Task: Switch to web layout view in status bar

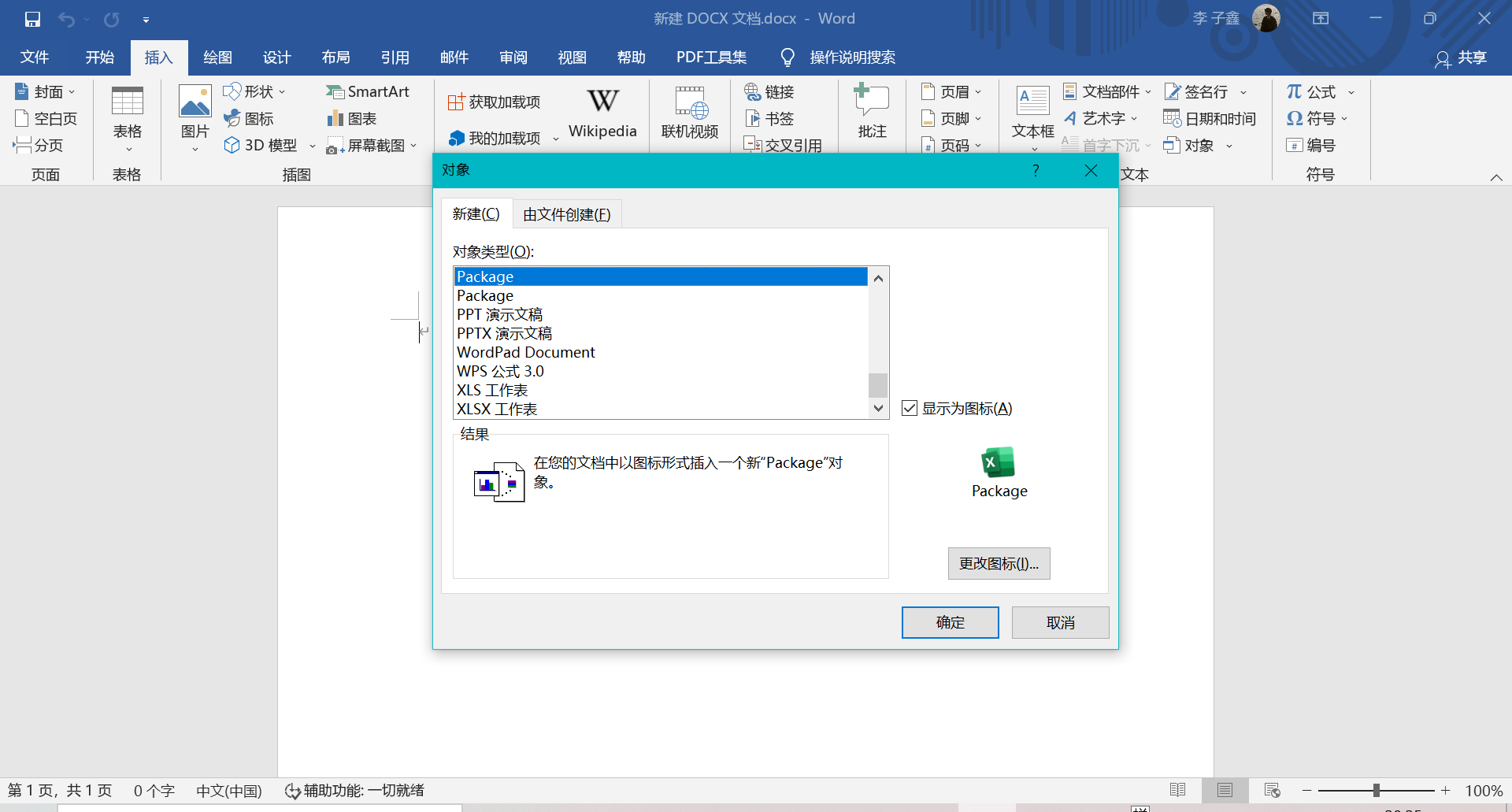Action: [1272, 790]
